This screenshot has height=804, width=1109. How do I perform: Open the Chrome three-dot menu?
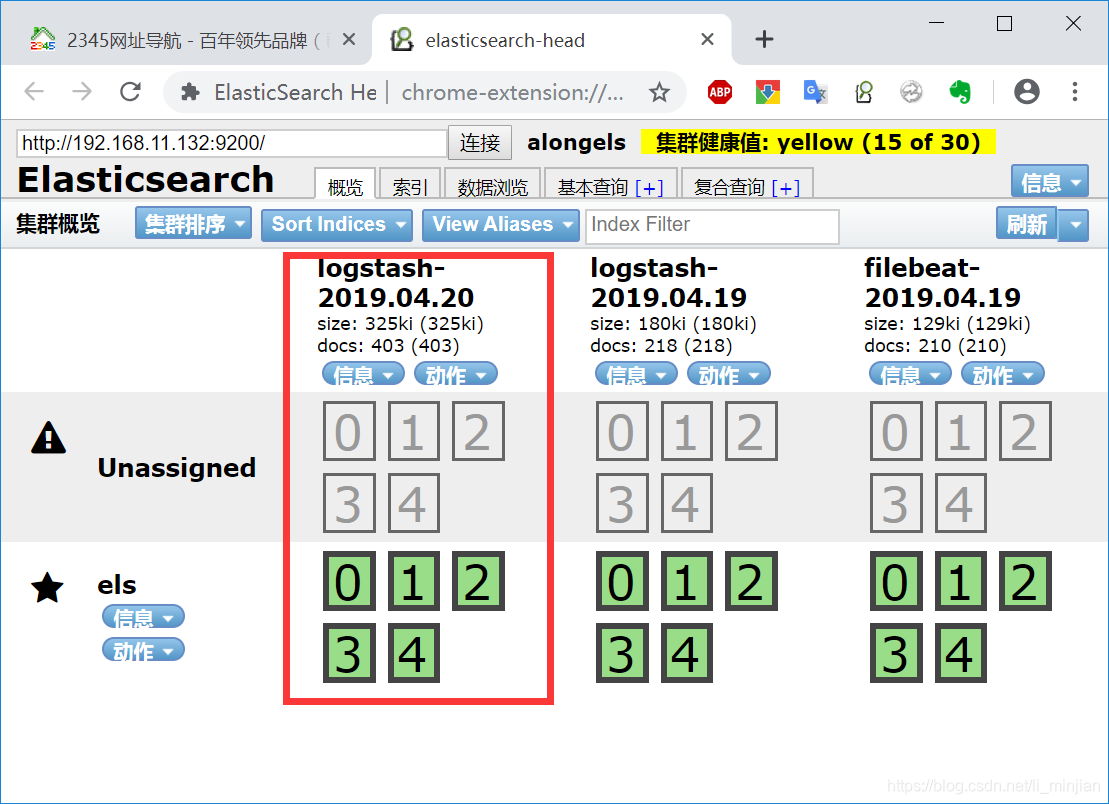click(1074, 92)
